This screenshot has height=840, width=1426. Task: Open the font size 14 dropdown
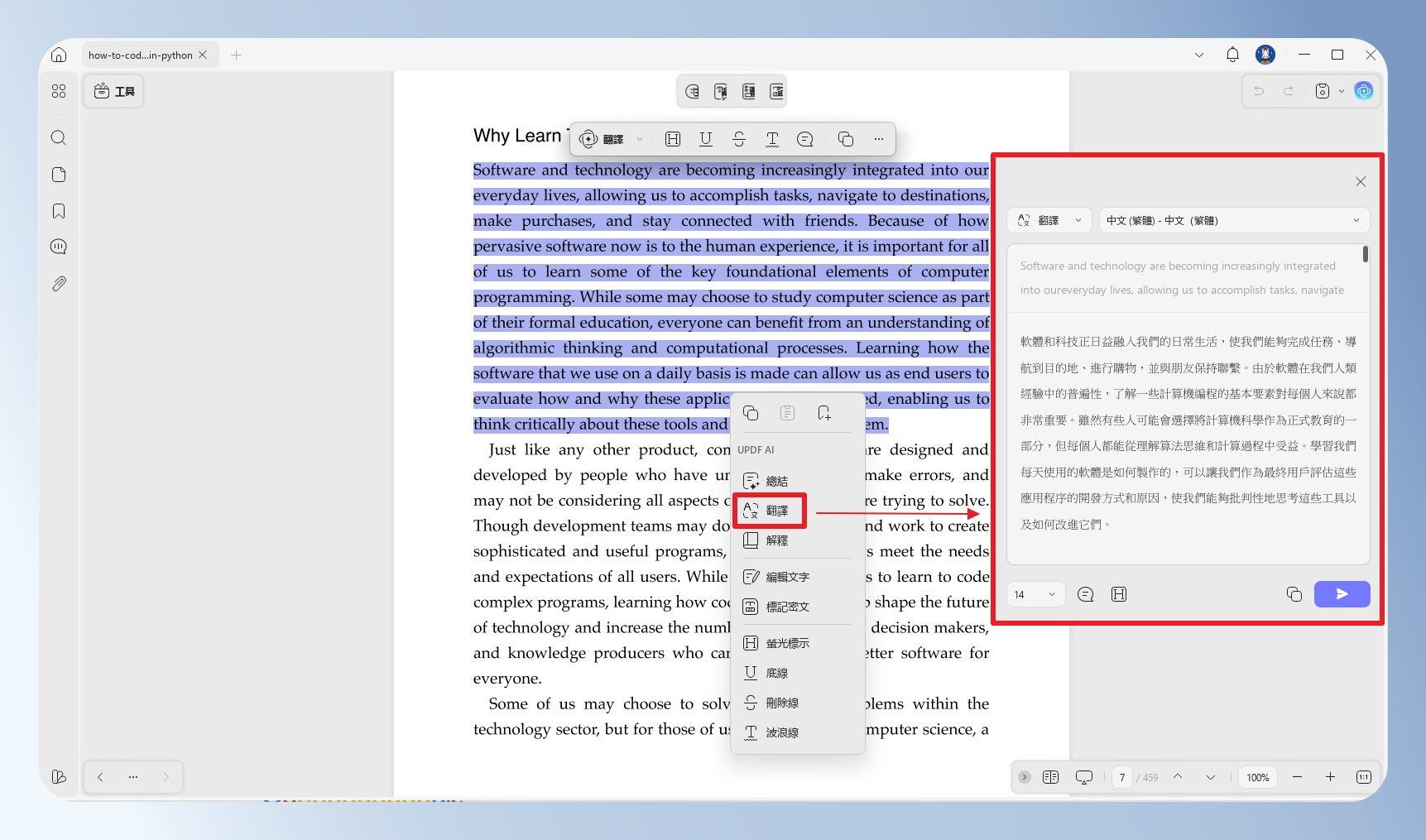tap(1035, 594)
